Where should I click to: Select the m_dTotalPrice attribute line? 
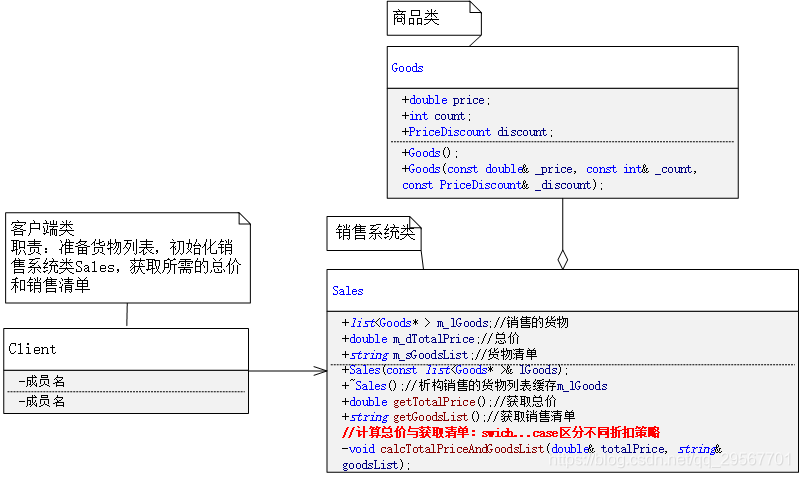tap(431, 338)
